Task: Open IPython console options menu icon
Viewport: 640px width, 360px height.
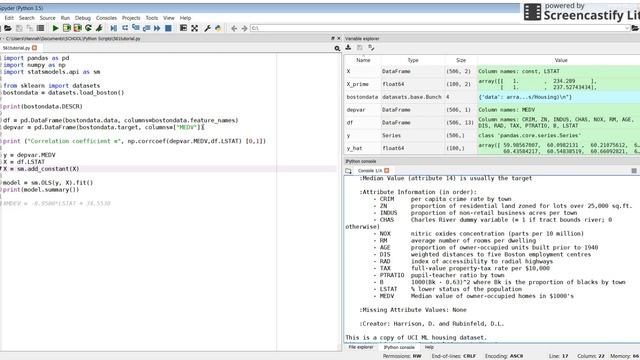Action: (634, 171)
